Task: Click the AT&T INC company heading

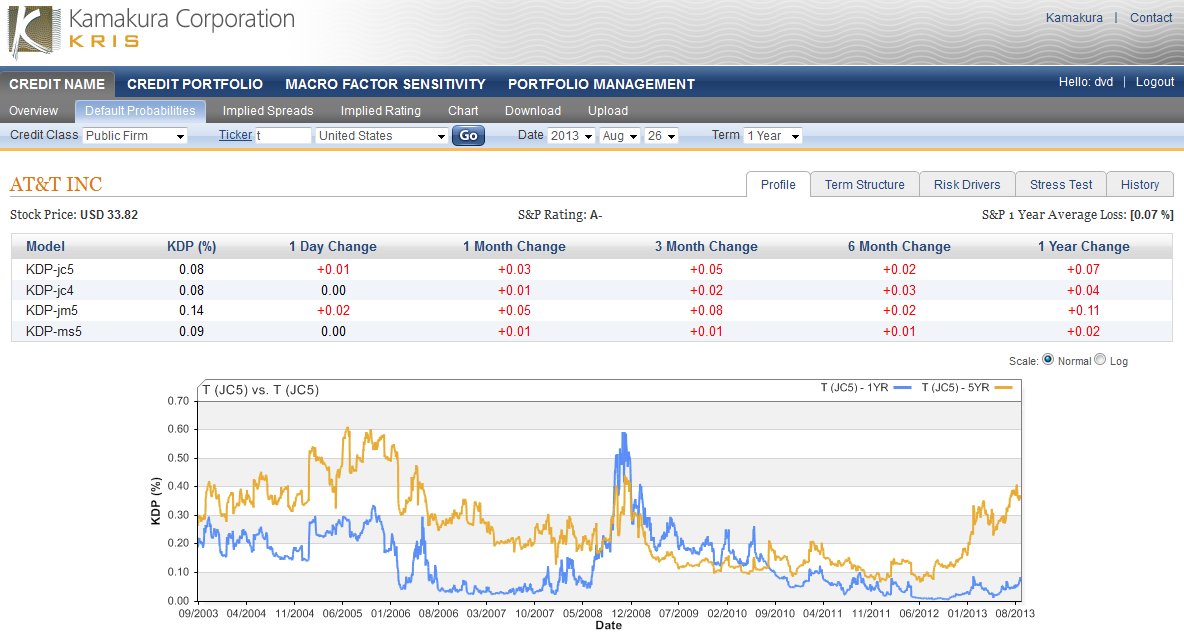Action: coord(56,184)
